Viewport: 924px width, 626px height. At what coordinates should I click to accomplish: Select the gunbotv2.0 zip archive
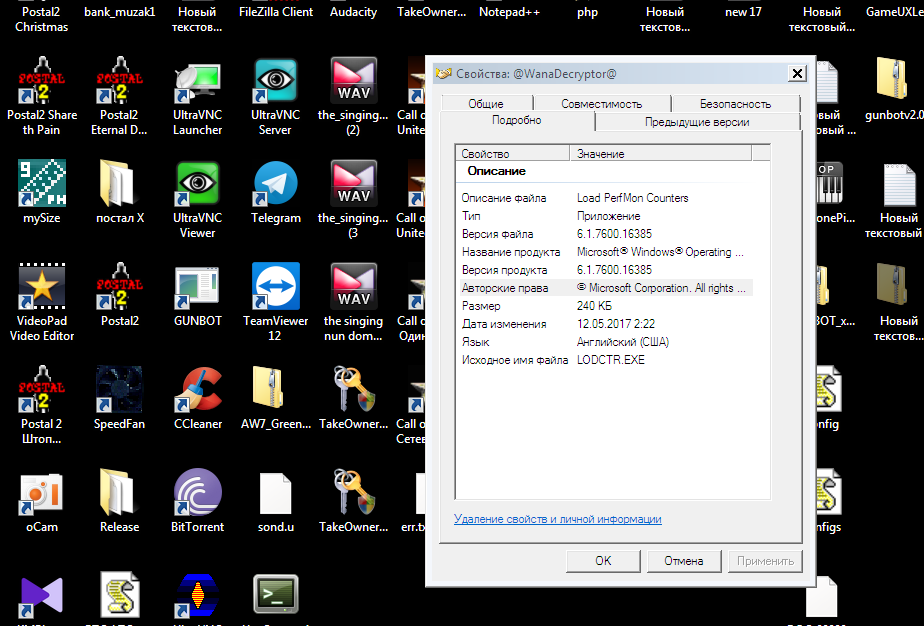892,80
